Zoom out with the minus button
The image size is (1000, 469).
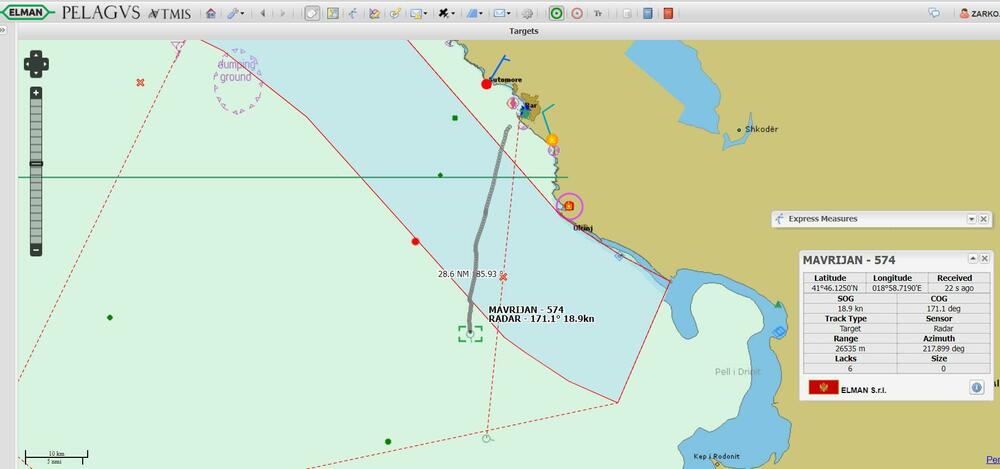tap(36, 249)
